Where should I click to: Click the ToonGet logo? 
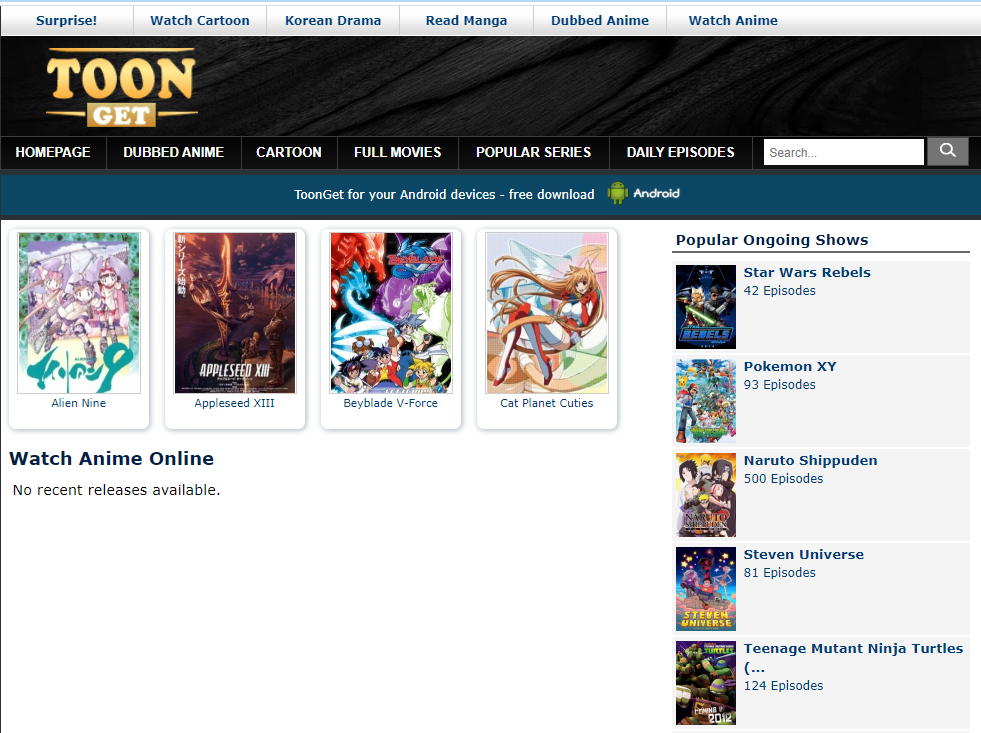122,87
